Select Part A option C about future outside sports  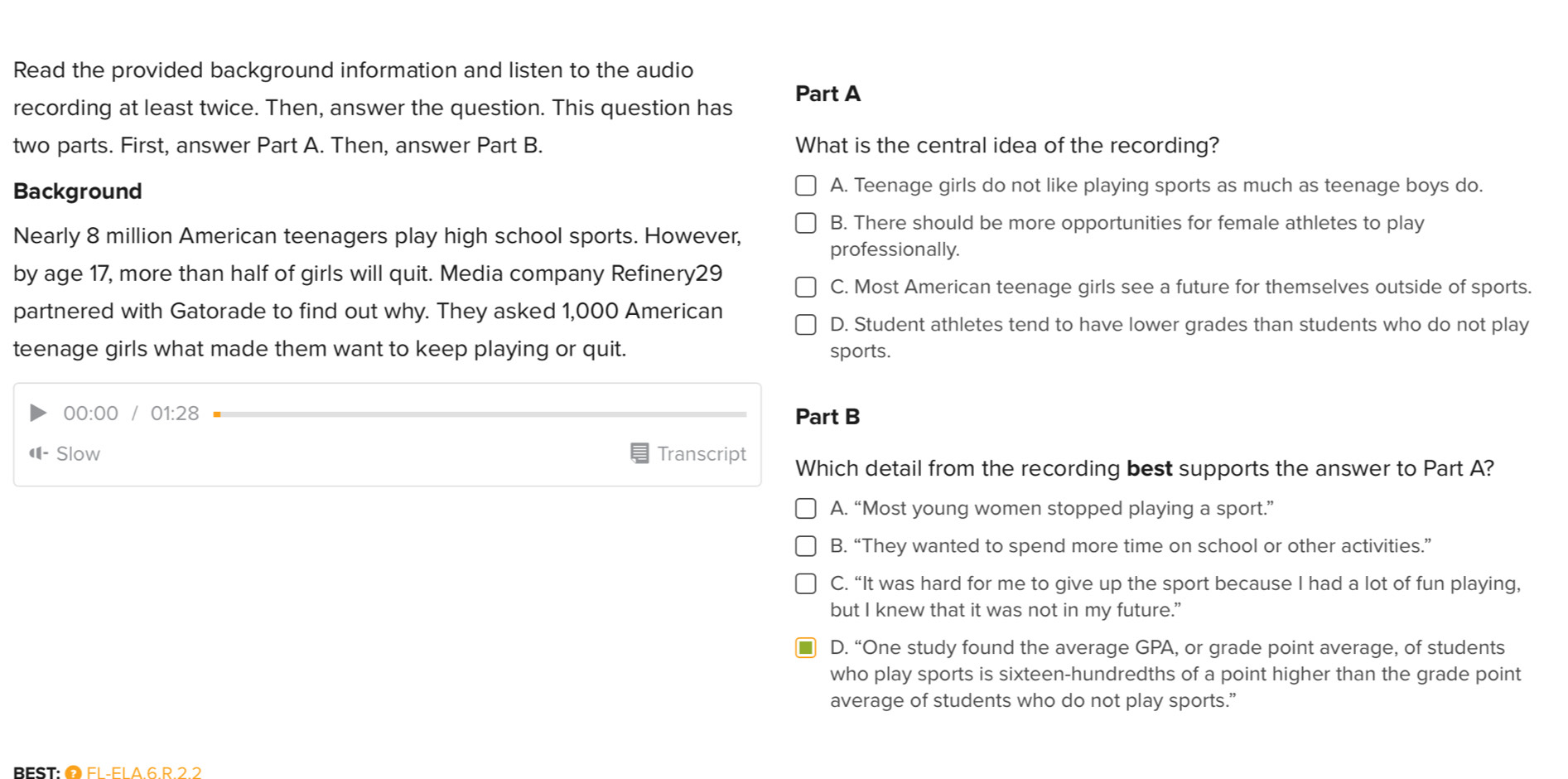pyautogui.click(x=806, y=287)
